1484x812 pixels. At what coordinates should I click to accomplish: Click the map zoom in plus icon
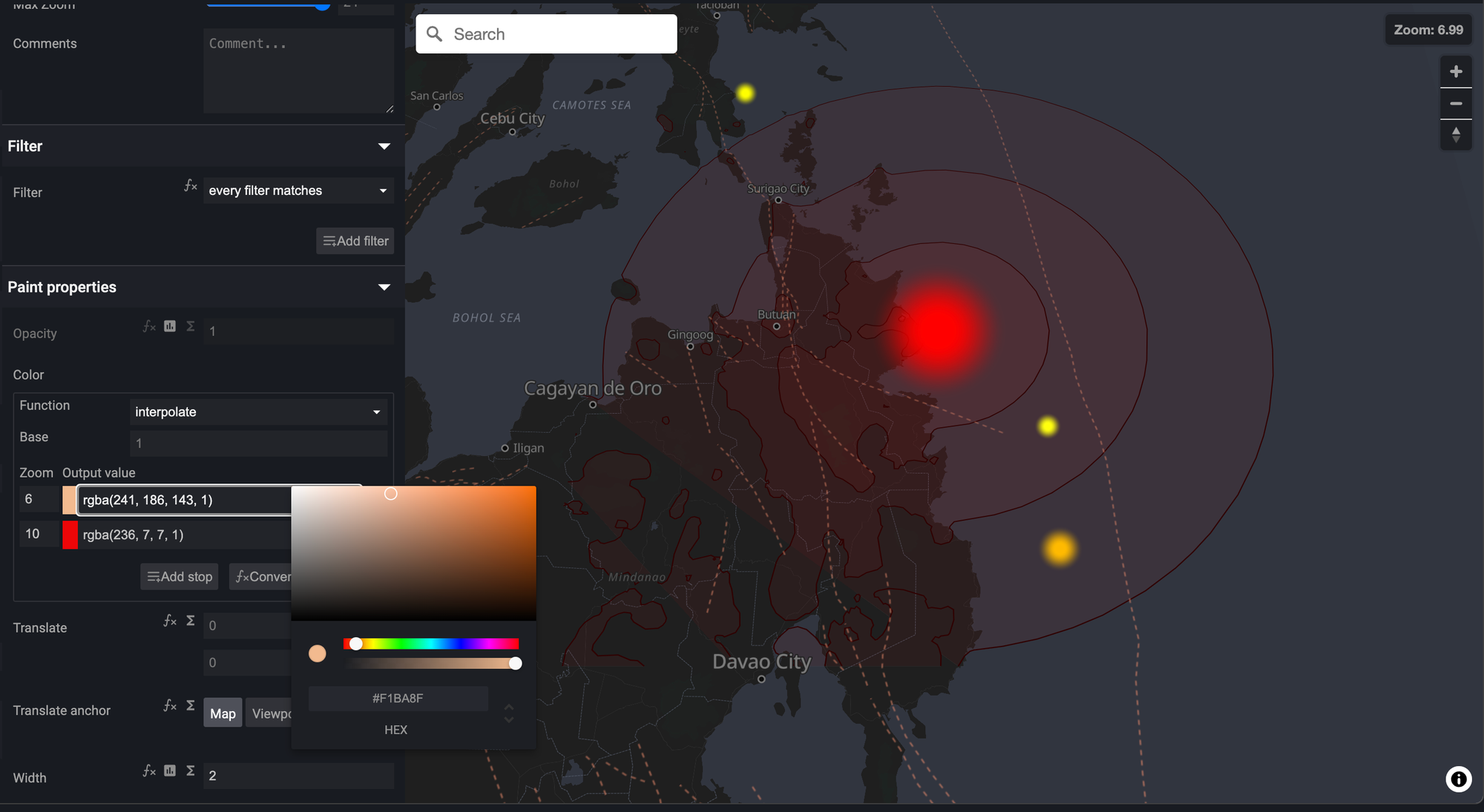point(1456,72)
